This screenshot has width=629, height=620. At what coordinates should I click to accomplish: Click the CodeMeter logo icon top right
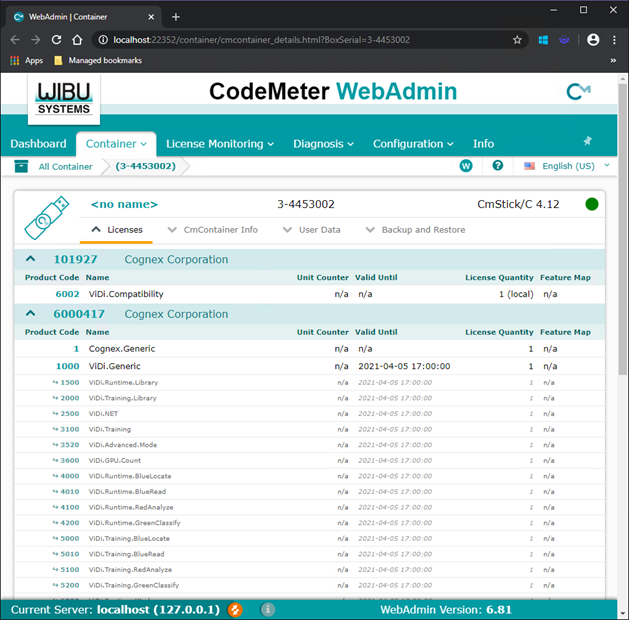578,92
